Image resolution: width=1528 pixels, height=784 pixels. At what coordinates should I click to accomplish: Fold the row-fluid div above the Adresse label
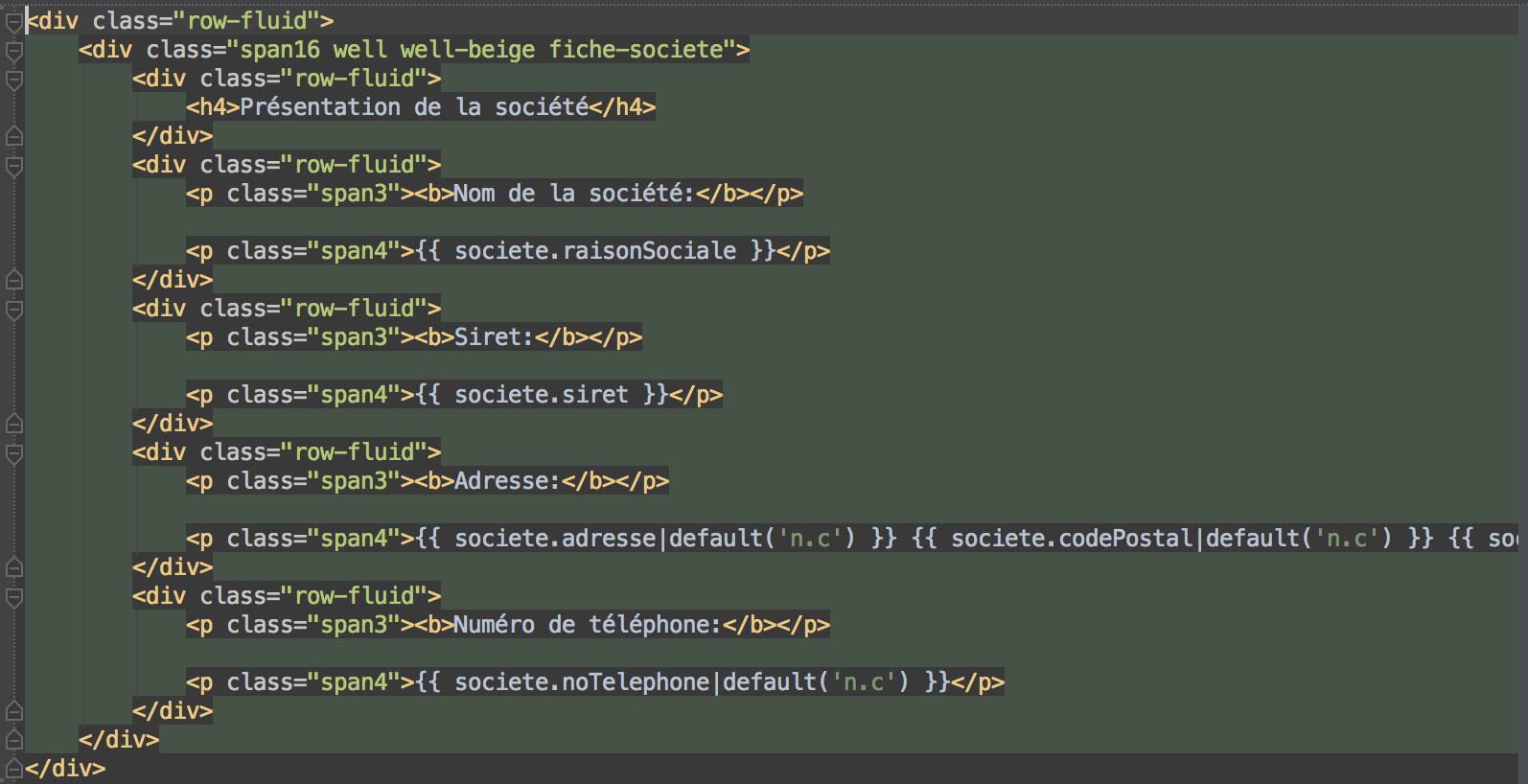pos(14,453)
